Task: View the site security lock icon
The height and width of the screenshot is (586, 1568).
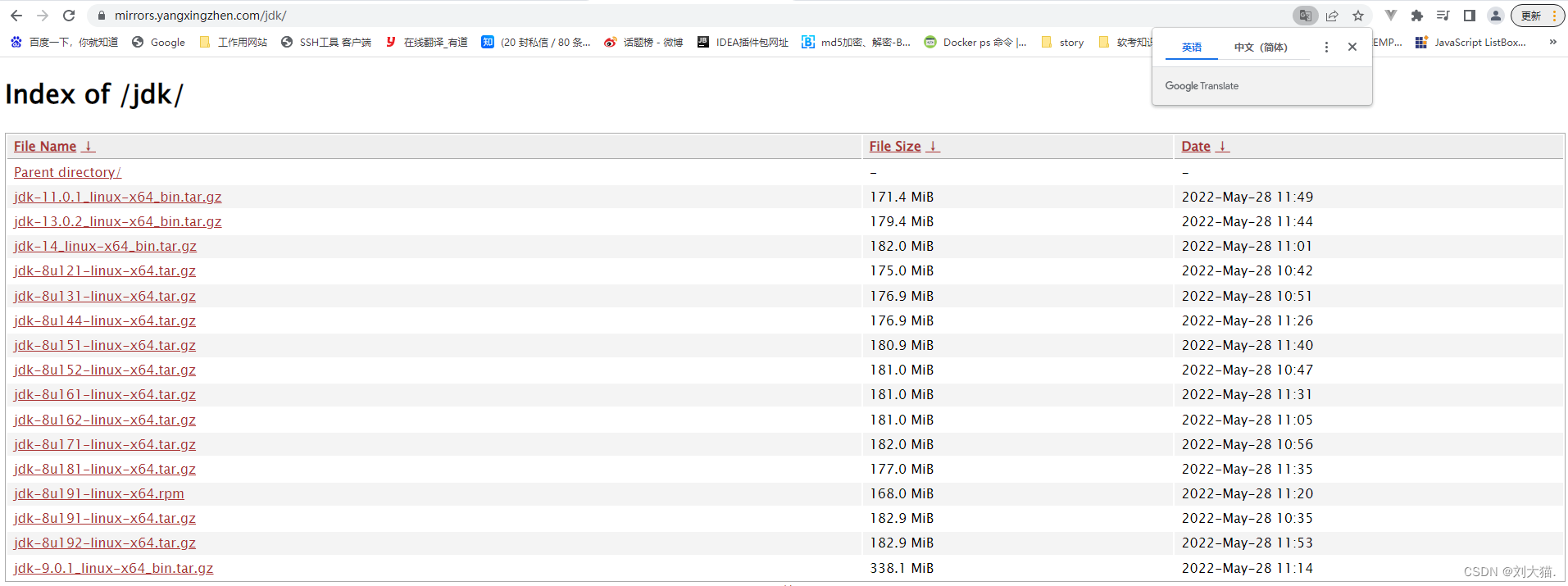Action: point(102,16)
